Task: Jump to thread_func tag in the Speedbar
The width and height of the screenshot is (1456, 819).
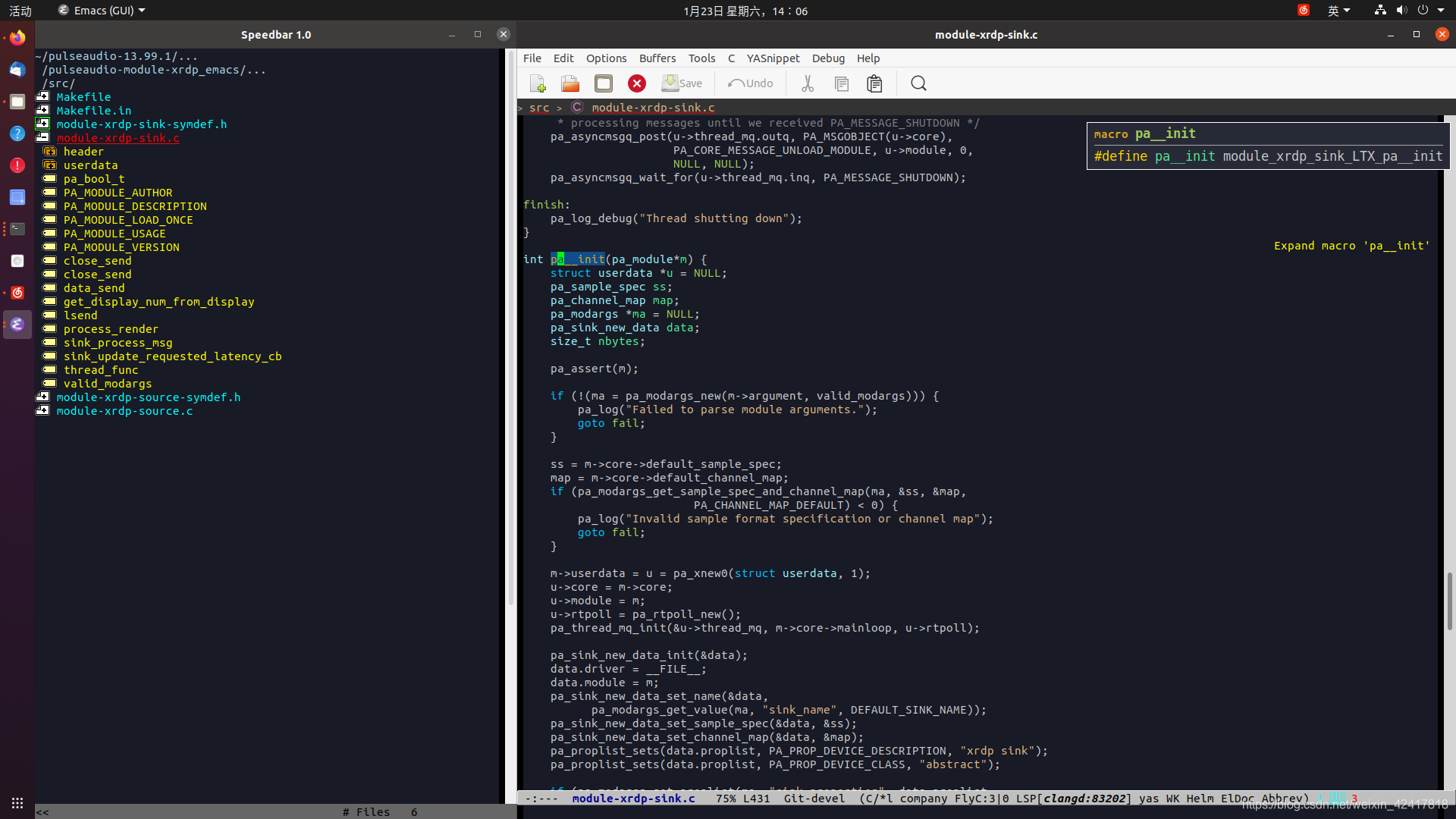Action: pyautogui.click(x=101, y=370)
